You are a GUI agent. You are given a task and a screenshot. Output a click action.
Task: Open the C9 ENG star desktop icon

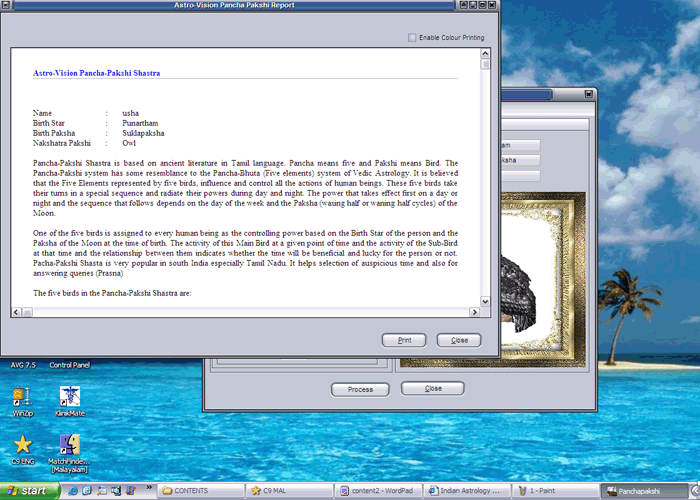click(x=23, y=450)
